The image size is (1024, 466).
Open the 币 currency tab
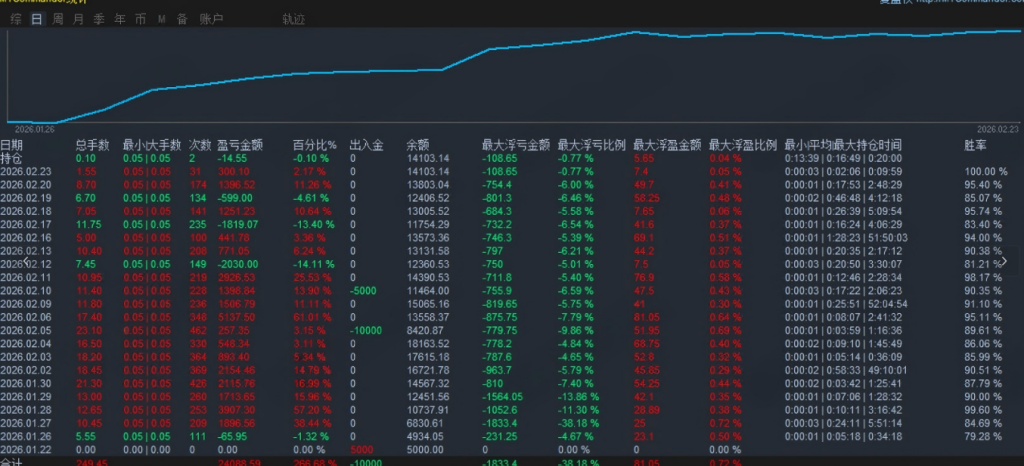point(140,20)
